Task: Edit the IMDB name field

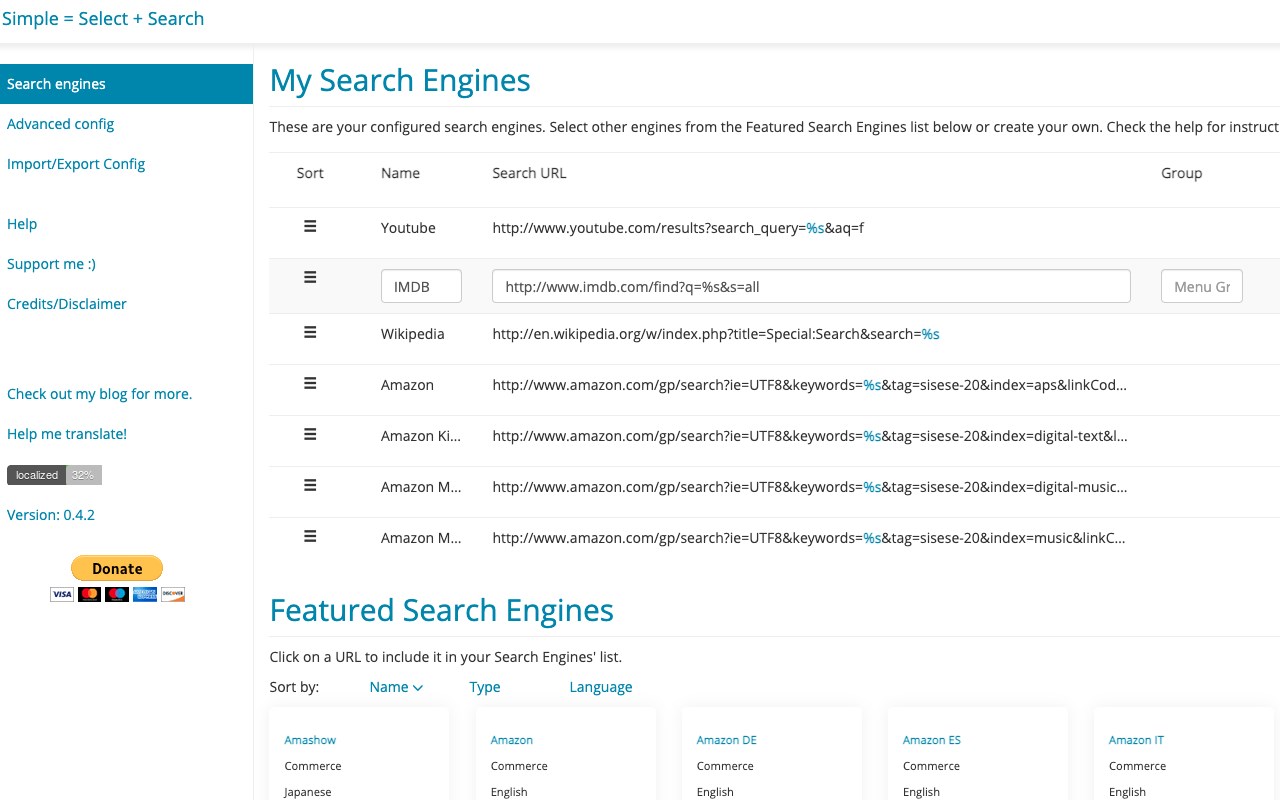Action: point(421,287)
